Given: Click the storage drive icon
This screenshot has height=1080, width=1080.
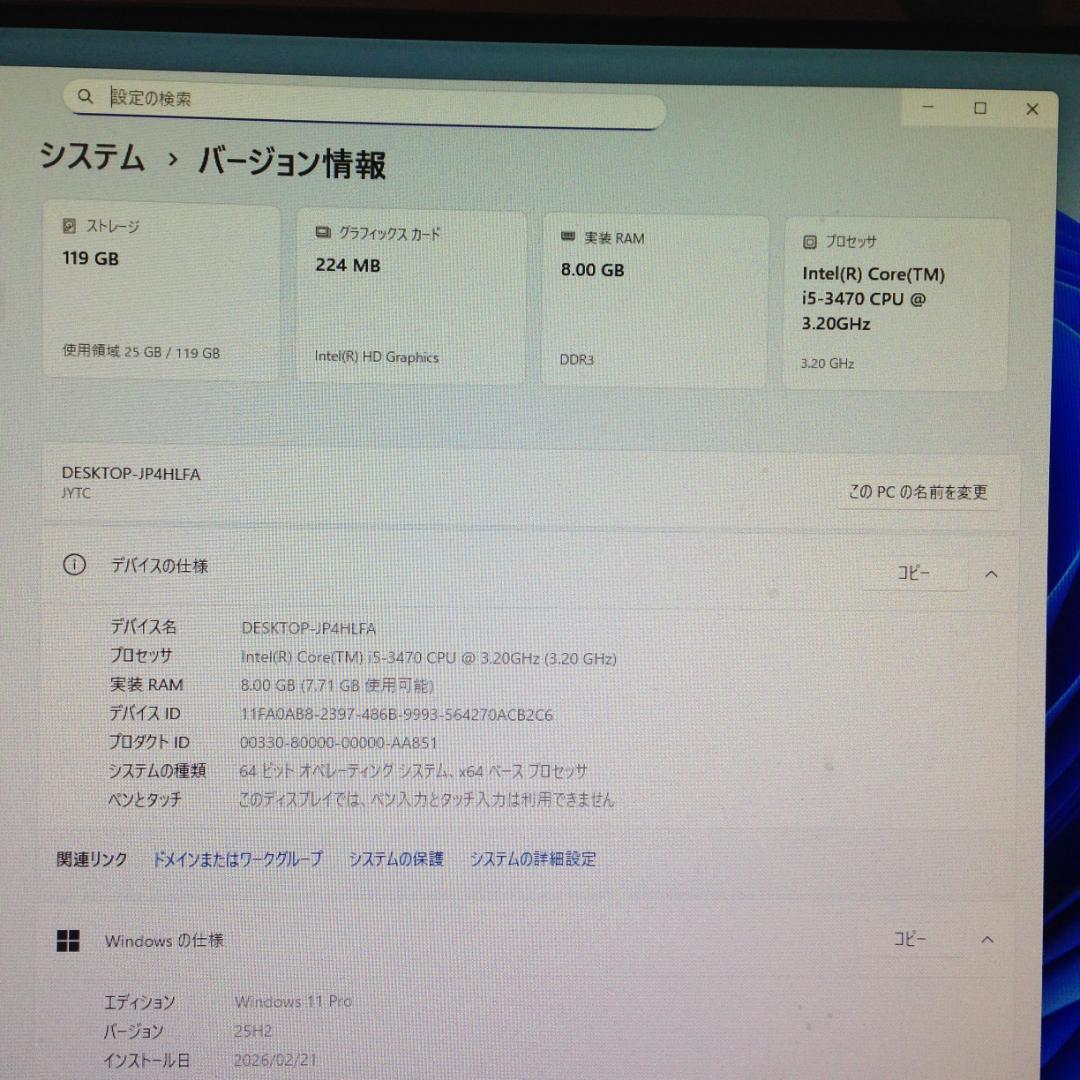Looking at the screenshot, I should 69,225.
